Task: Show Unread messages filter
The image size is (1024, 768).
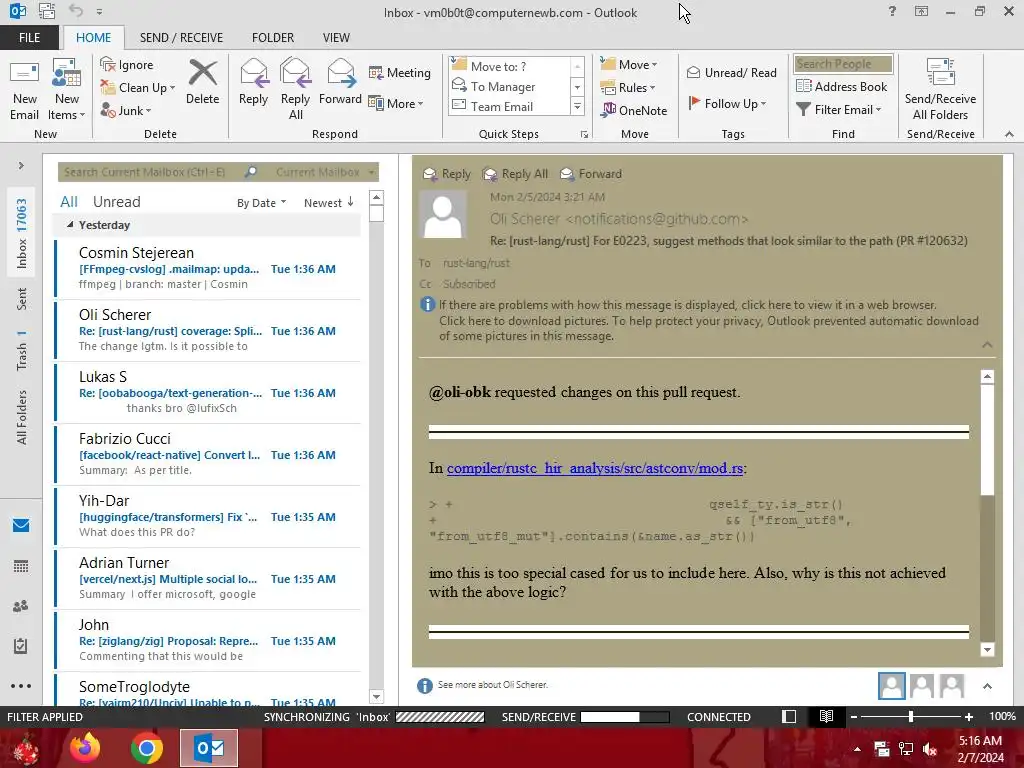Action: [116, 202]
